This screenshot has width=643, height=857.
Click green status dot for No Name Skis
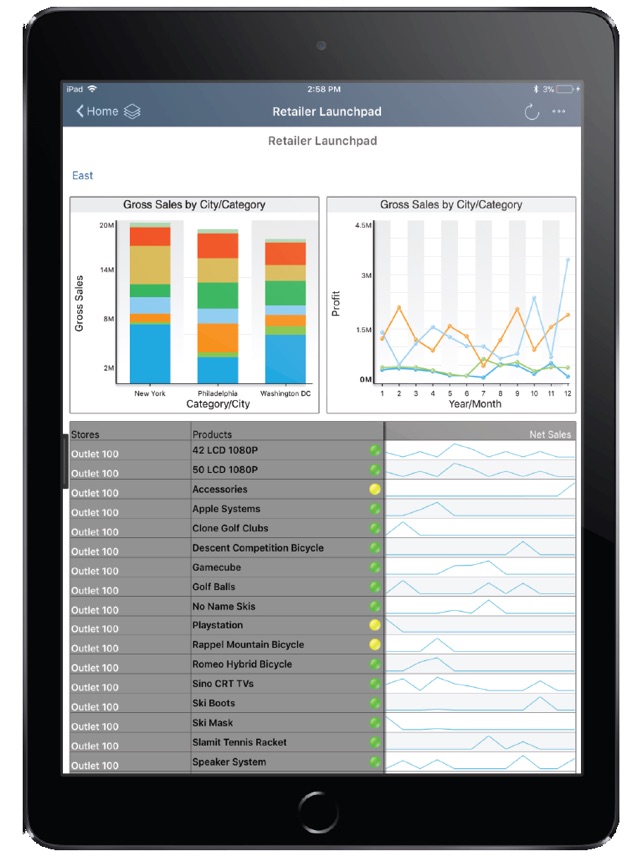coord(375,606)
